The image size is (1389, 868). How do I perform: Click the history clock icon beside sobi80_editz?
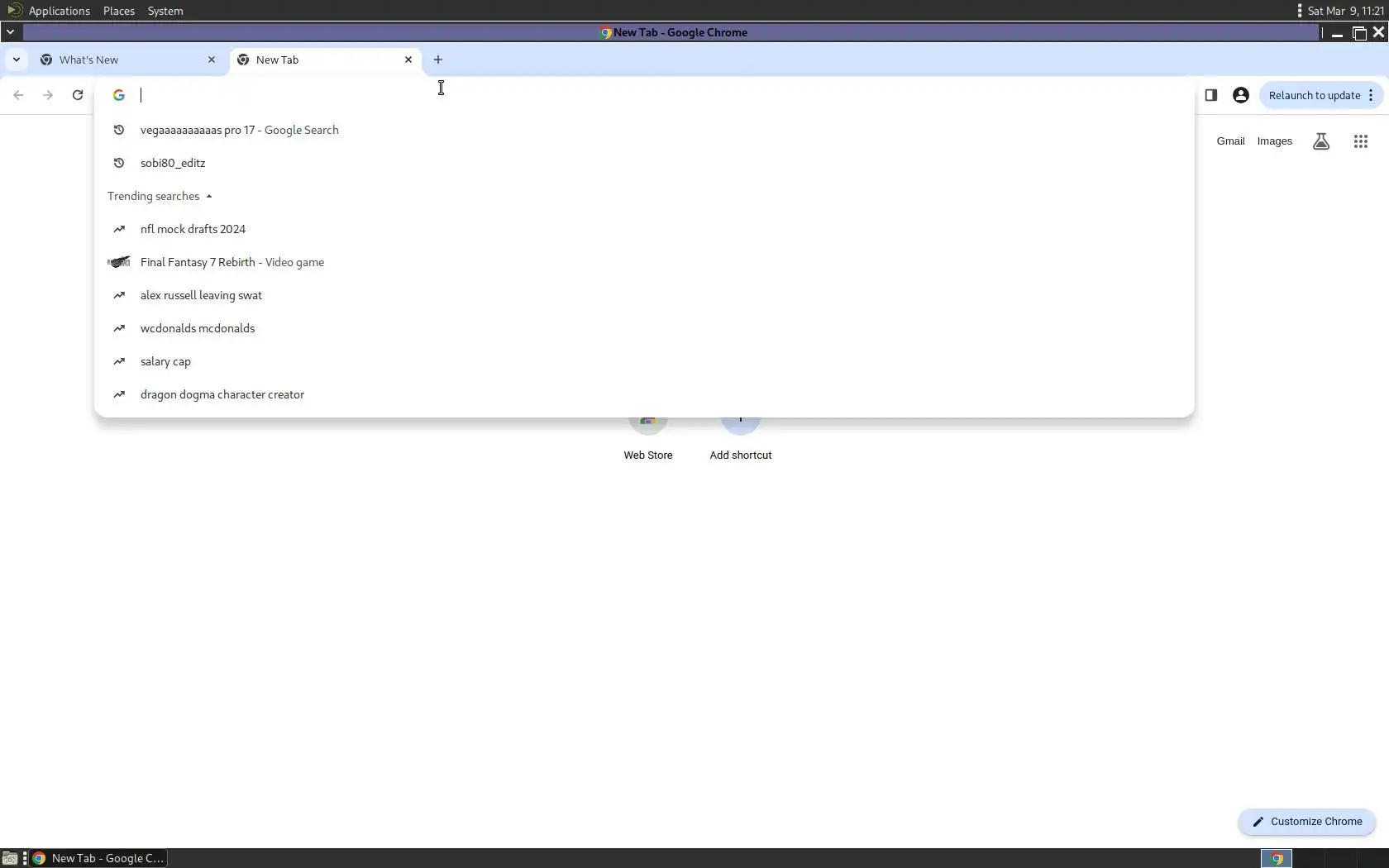(x=119, y=163)
